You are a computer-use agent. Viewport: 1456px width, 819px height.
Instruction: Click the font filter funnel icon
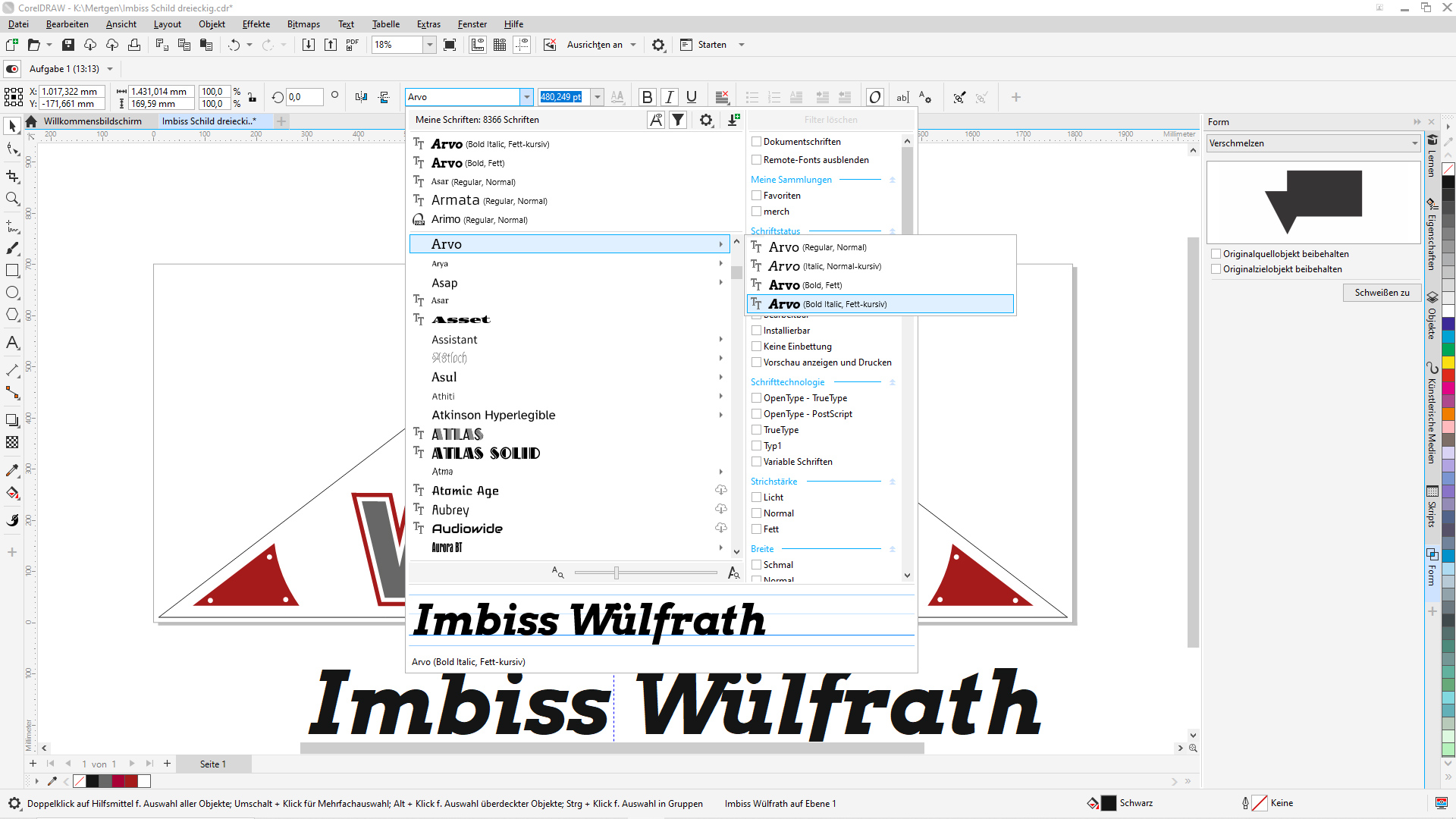[678, 120]
